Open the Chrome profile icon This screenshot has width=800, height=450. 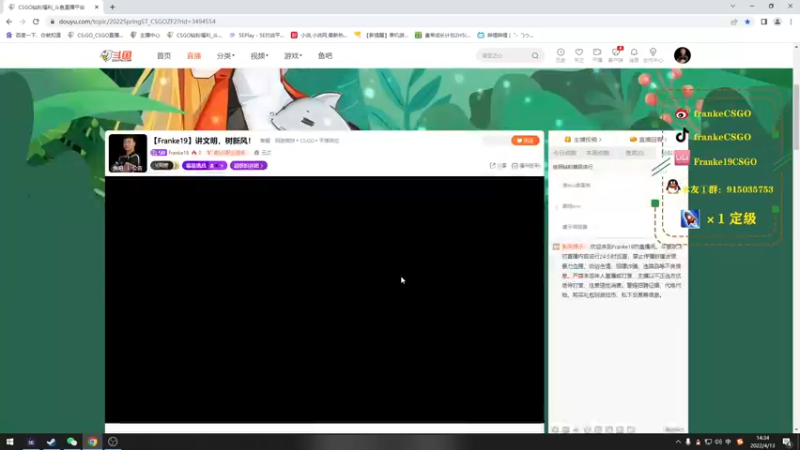pos(778,21)
